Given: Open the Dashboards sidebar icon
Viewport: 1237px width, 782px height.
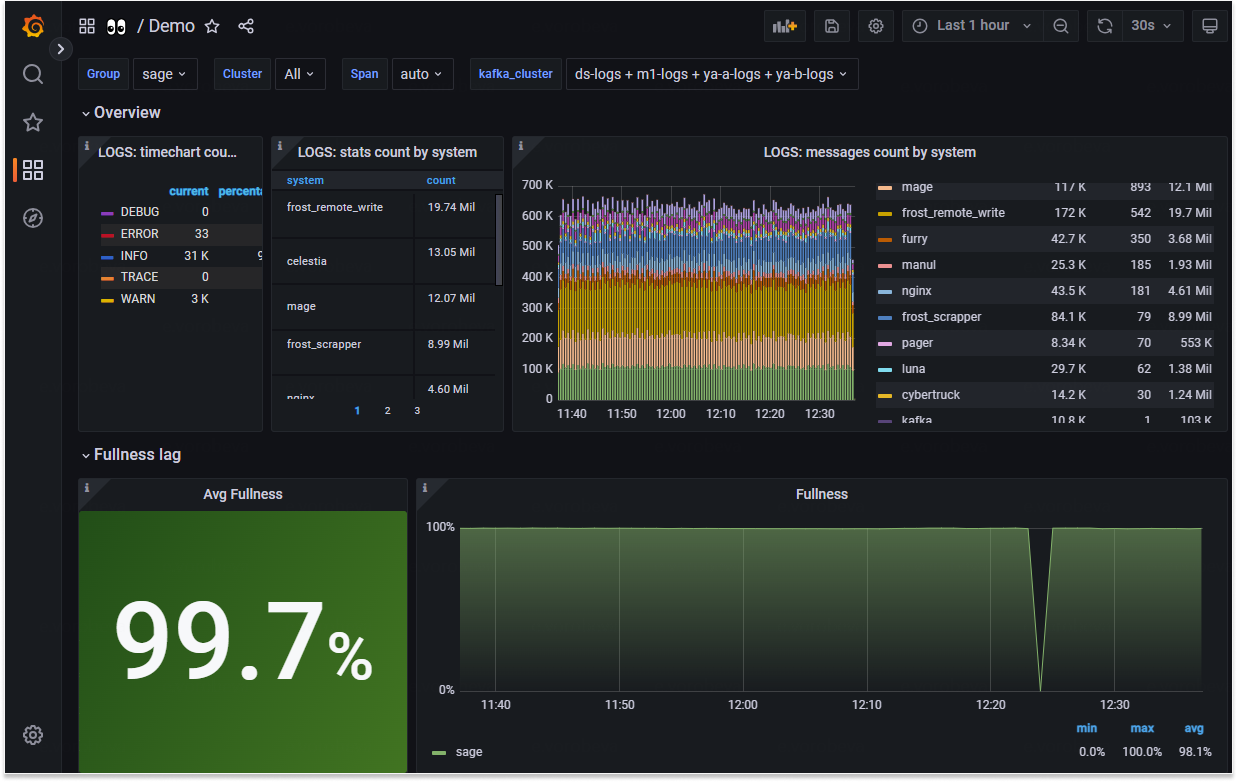Looking at the screenshot, I should click(33, 170).
